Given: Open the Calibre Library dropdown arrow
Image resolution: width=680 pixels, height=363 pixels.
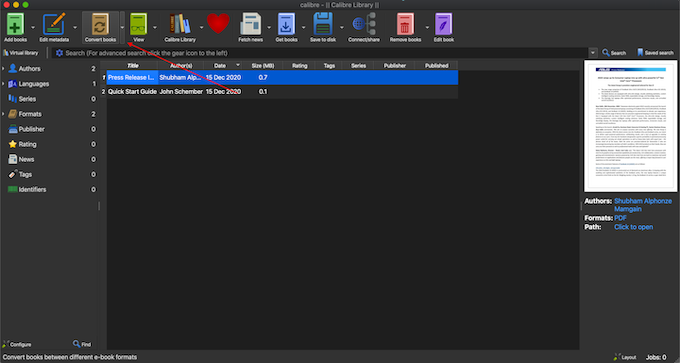Looking at the screenshot, I should coord(201,27).
